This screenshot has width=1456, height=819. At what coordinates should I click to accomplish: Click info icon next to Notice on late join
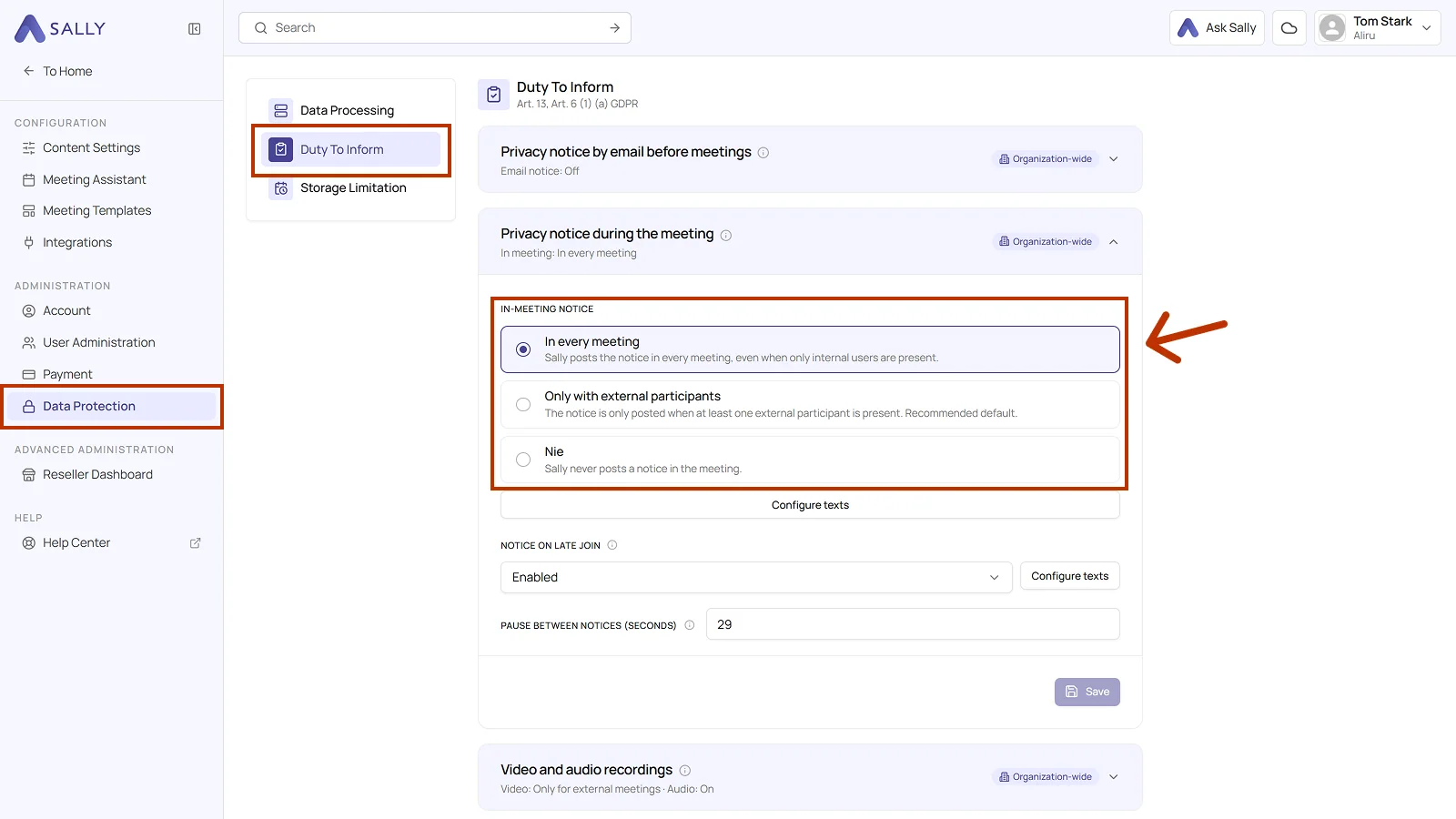[612, 545]
